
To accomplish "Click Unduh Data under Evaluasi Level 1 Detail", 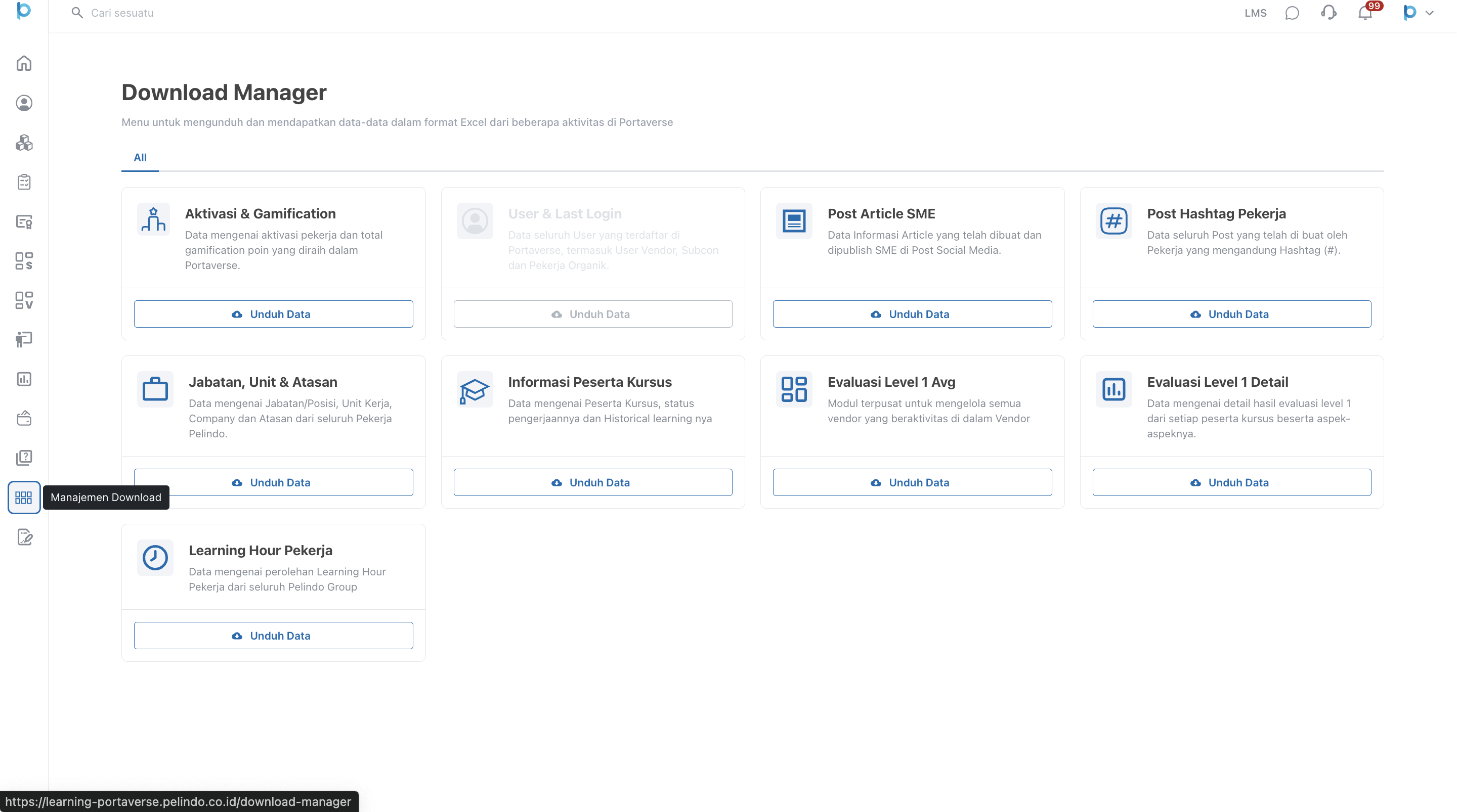I will [x=1231, y=482].
